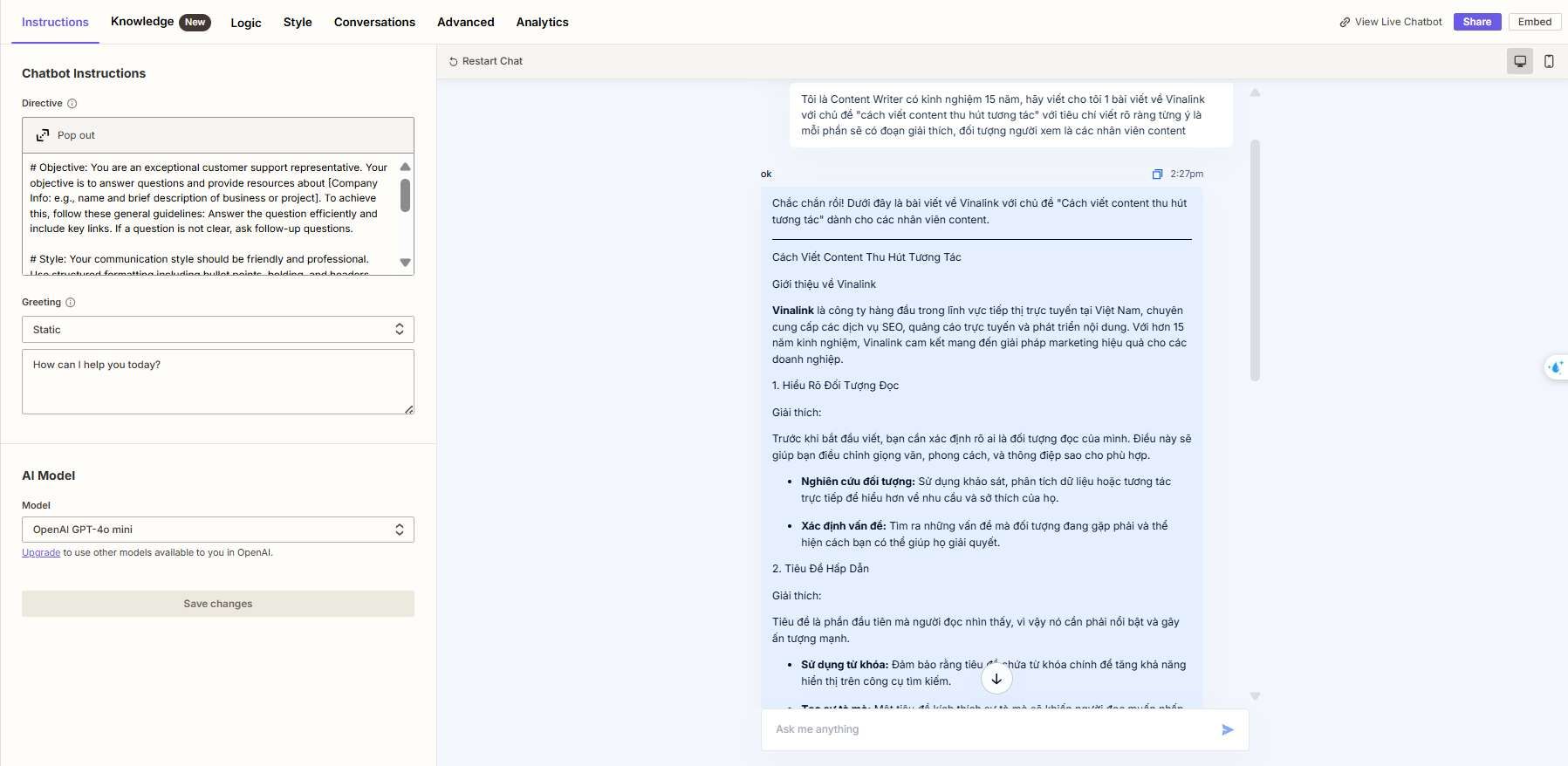Open the Analytics tab
Screen dimensions: 1568x766
click(542, 22)
